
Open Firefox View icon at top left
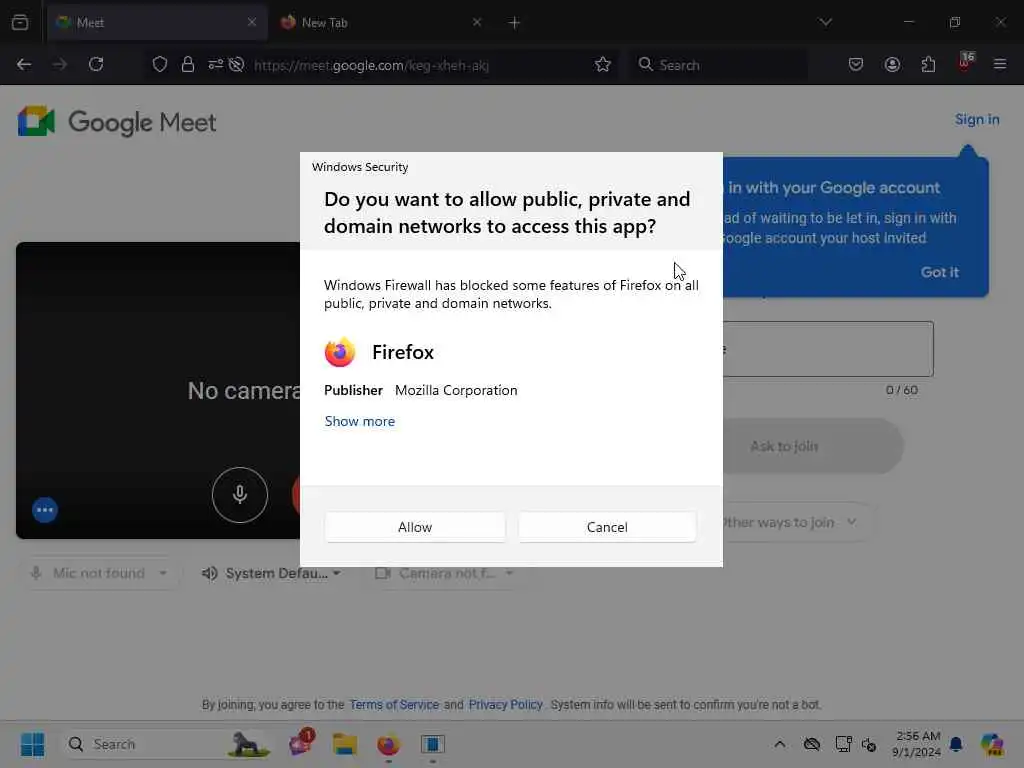[x=20, y=22]
